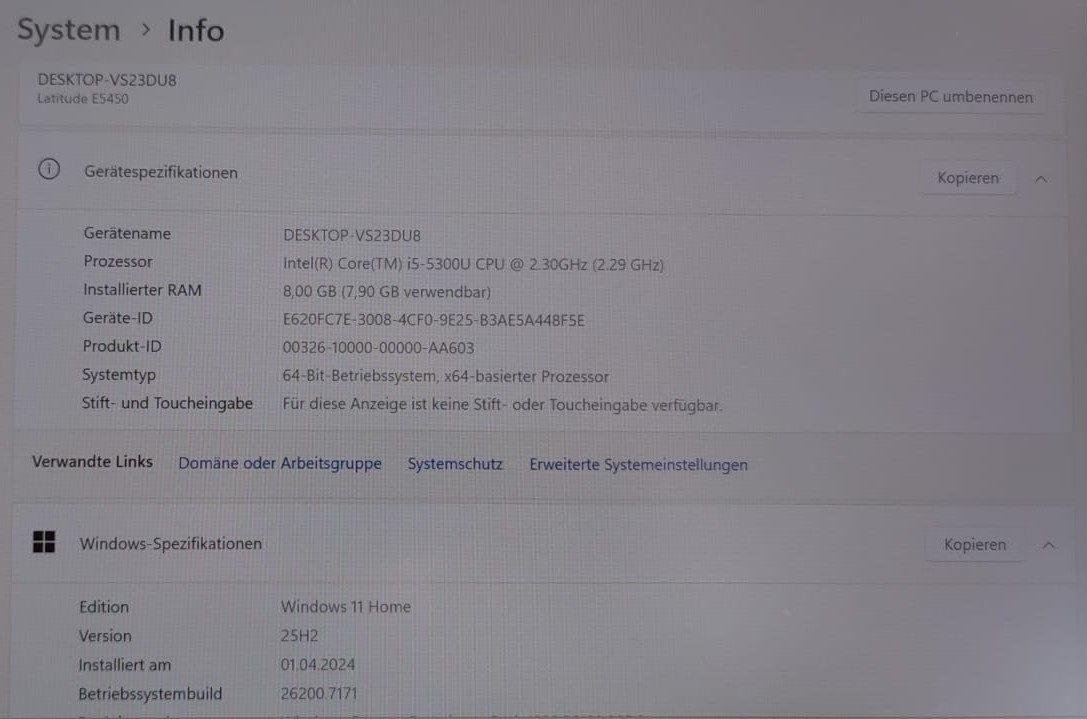
Task: Open Domäne oder Arbeitsgruppe link
Action: [x=280, y=463]
